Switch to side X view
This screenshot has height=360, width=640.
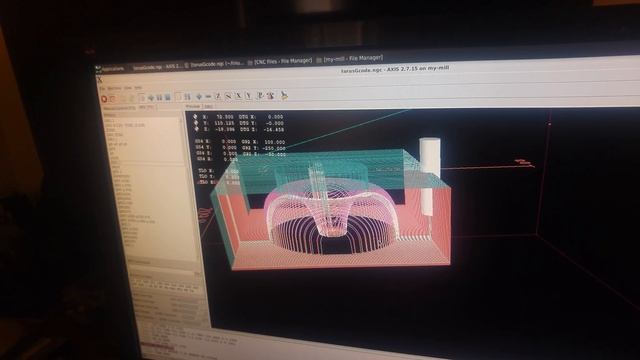tap(238, 96)
